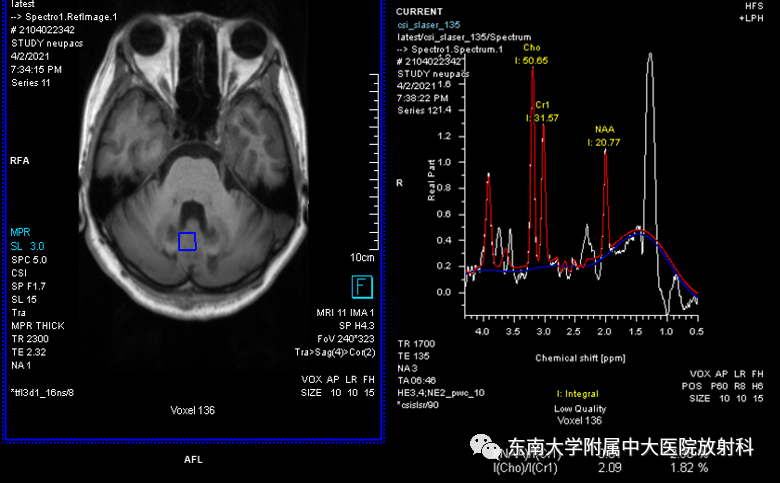Click the Voxel 136 caption under the spectrum

[x=580, y=420]
